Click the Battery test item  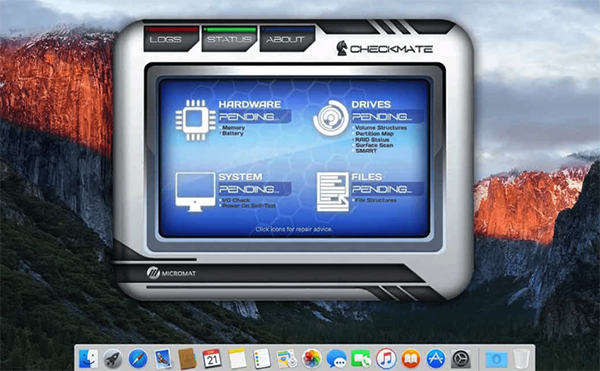click(x=233, y=133)
